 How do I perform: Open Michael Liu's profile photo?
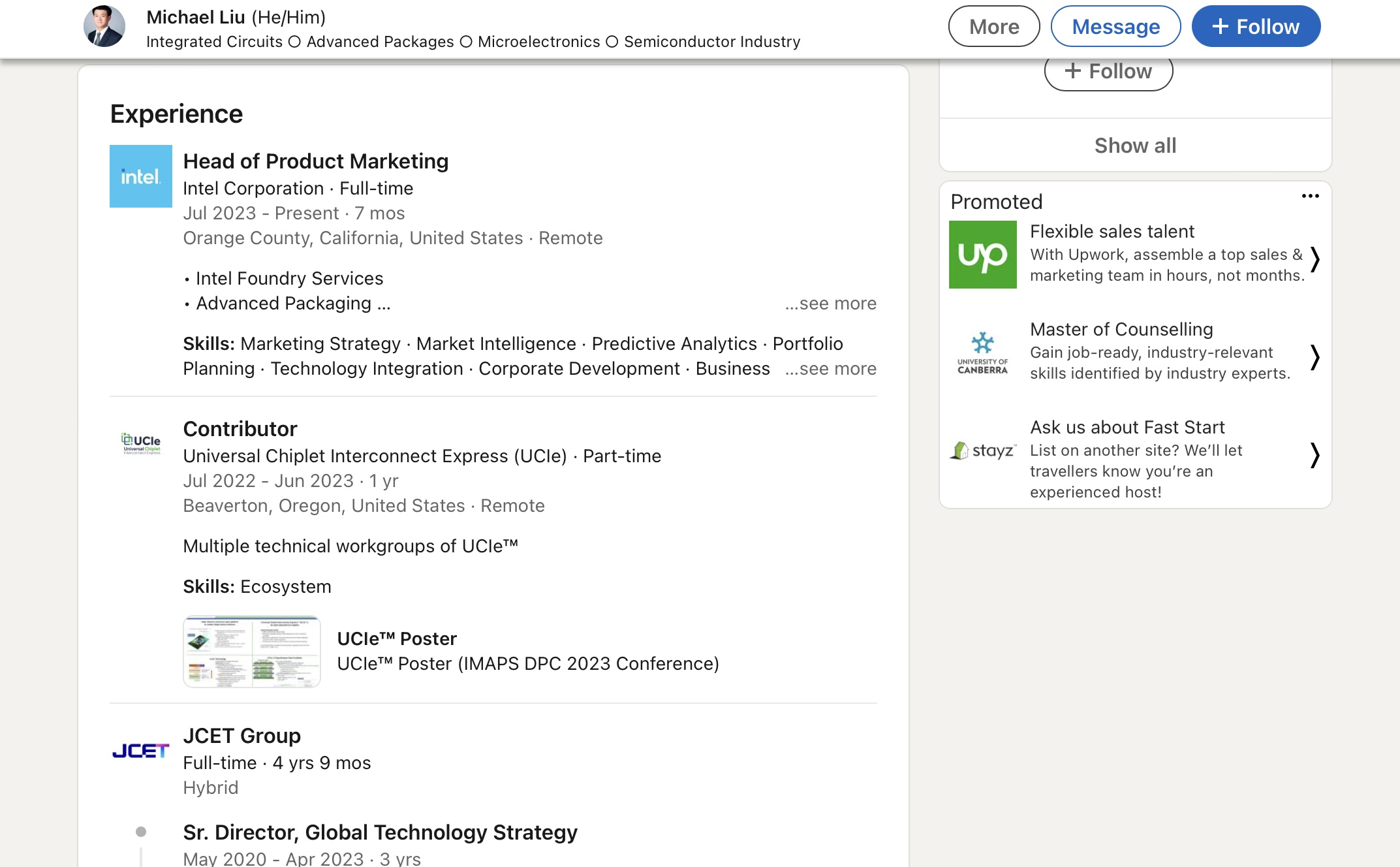pos(104,27)
